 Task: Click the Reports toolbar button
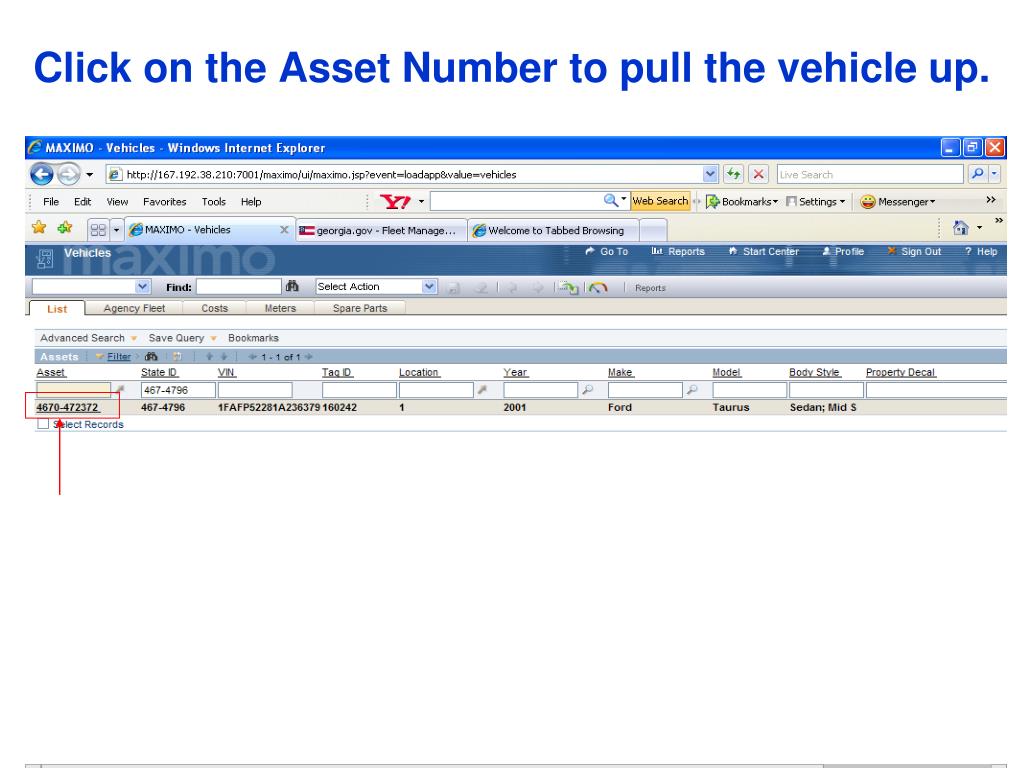(650, 288)
